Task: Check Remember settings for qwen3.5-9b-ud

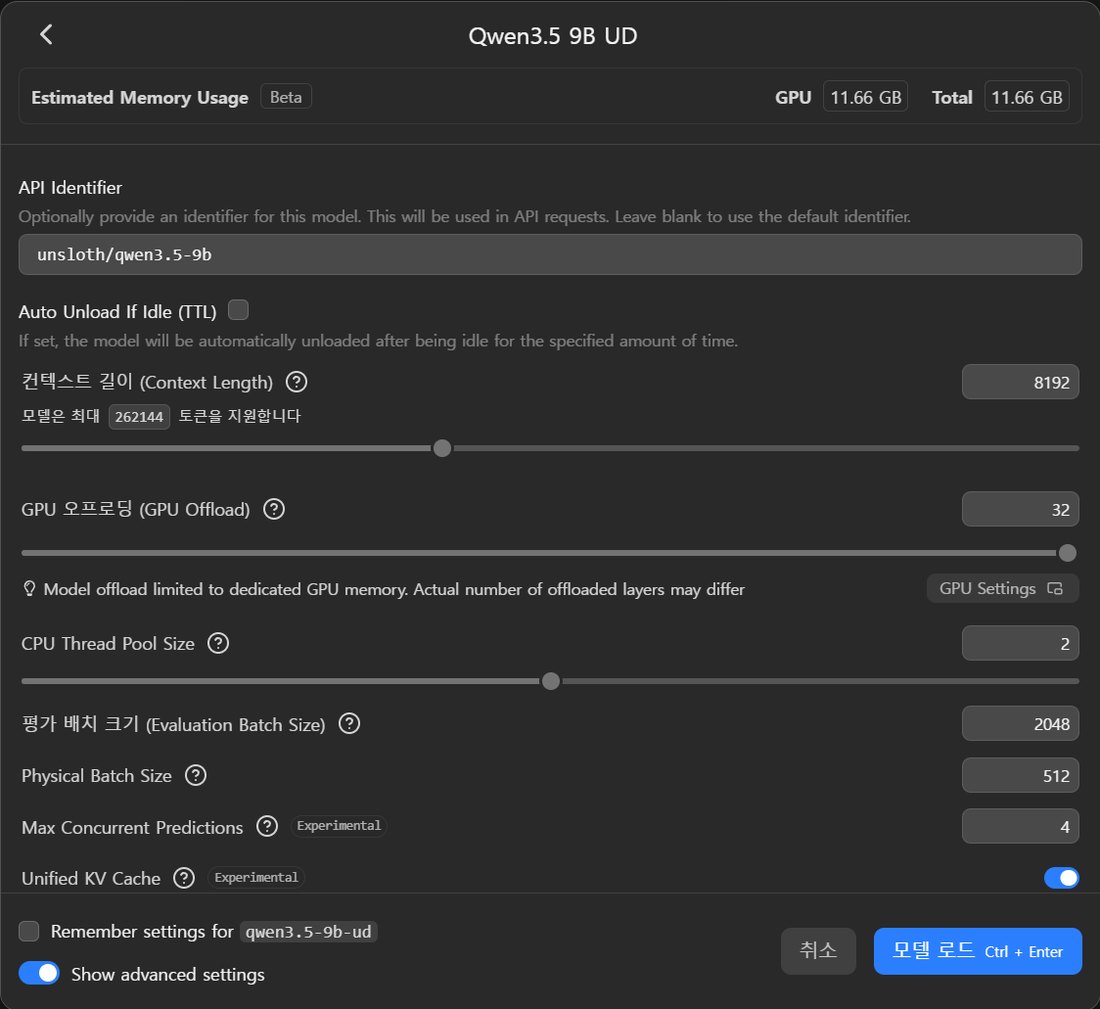Action: (x=29, y=931)
